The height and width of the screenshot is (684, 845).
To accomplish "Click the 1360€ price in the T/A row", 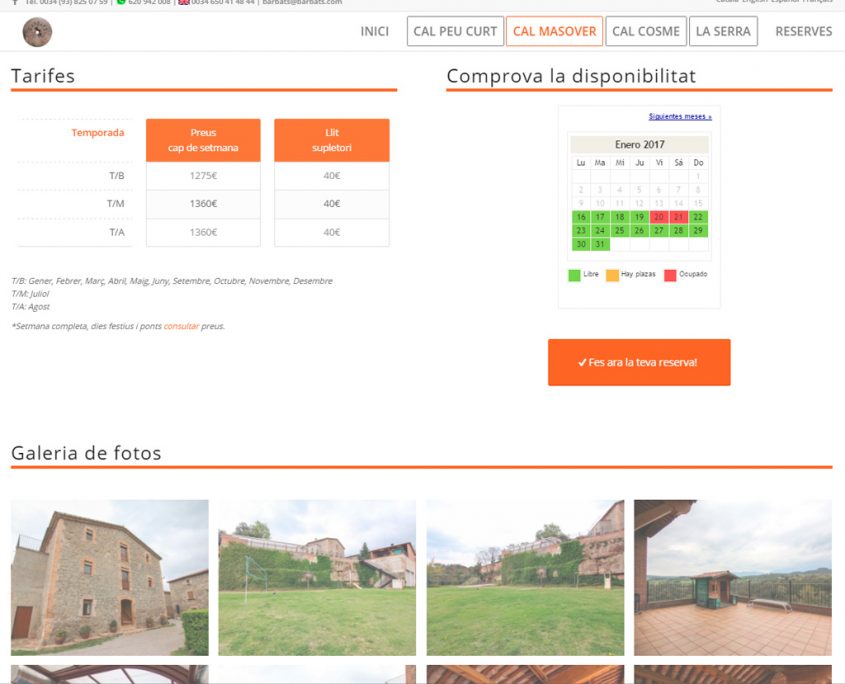I will 203,232.
